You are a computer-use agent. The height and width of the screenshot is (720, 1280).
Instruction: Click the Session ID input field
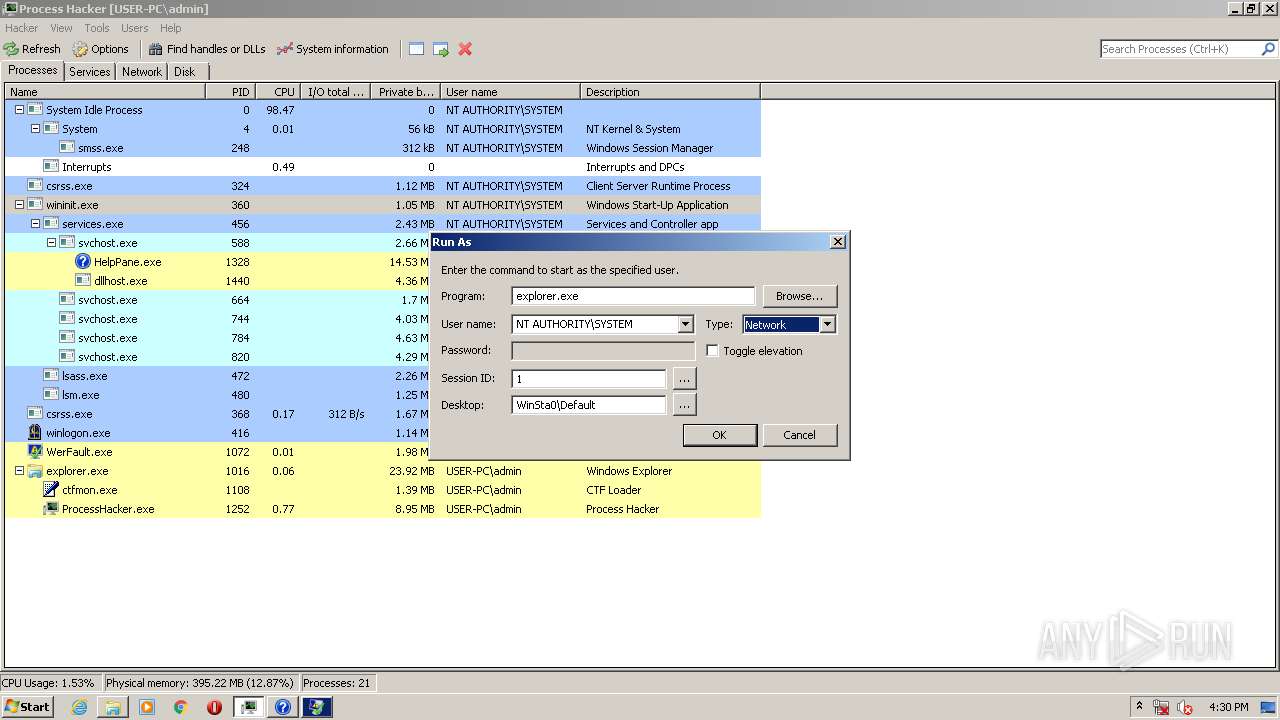(589, 379)
